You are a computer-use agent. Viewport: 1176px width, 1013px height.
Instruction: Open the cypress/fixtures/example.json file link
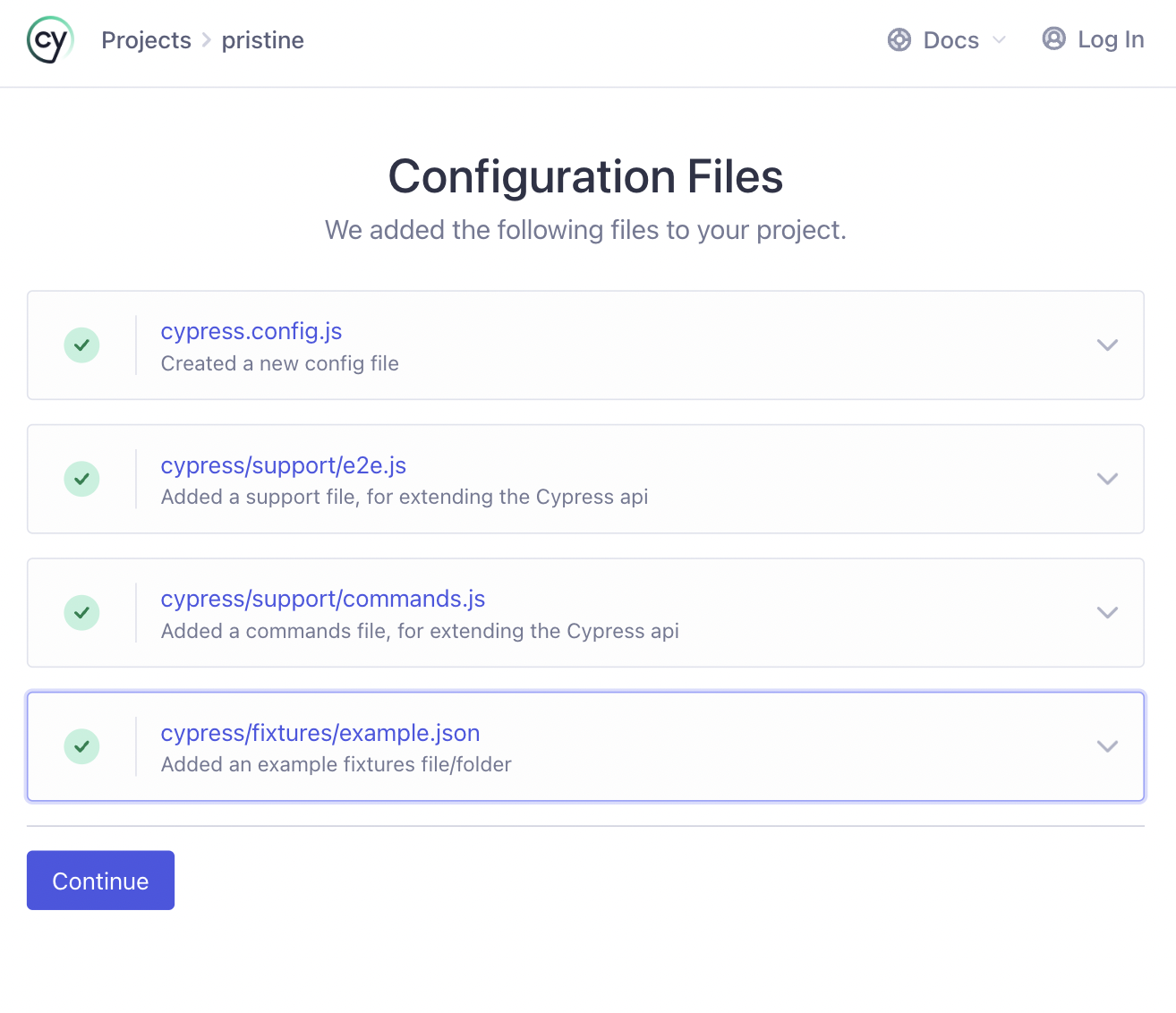coord(320,733)
